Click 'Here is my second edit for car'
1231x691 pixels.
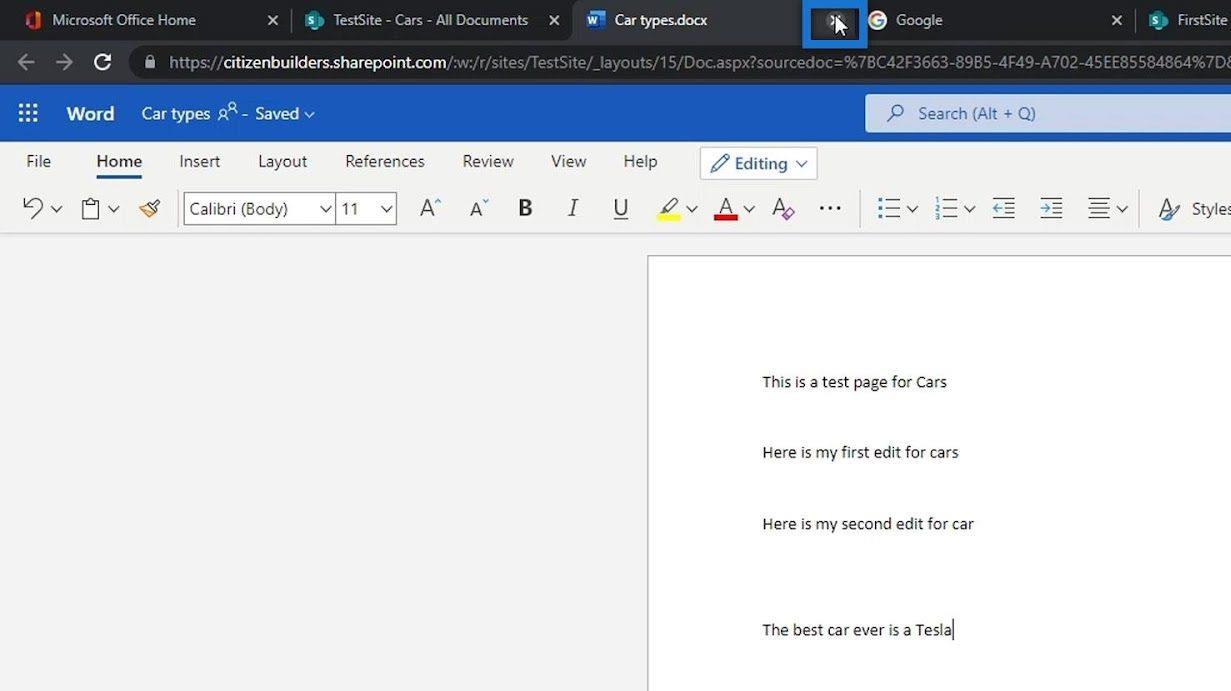click(x=867, y=524)
